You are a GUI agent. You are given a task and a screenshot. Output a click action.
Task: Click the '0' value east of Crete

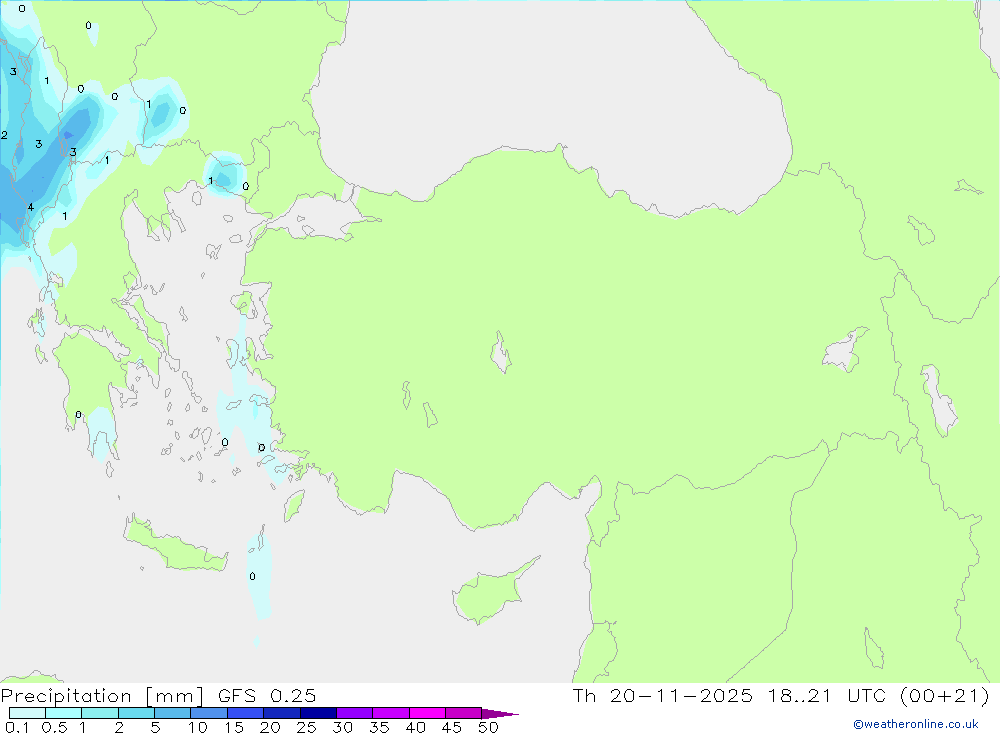[253, 576]
